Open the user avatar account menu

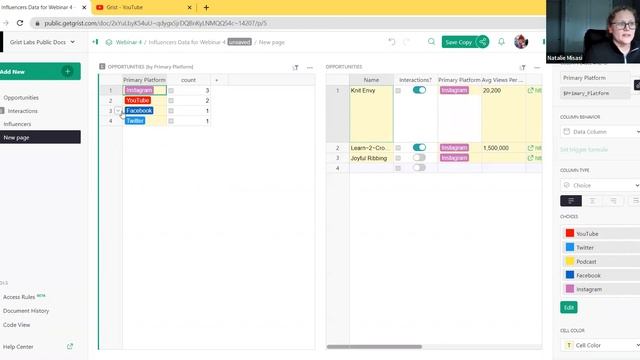tap(521, 42)
